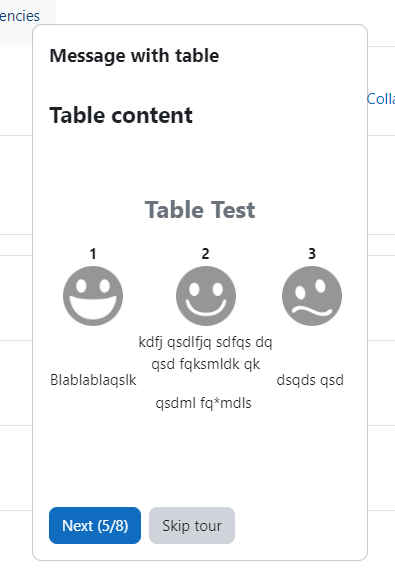Click column header number 1
Viewport: 395px width, 583px height.
[x=93, y=254]
